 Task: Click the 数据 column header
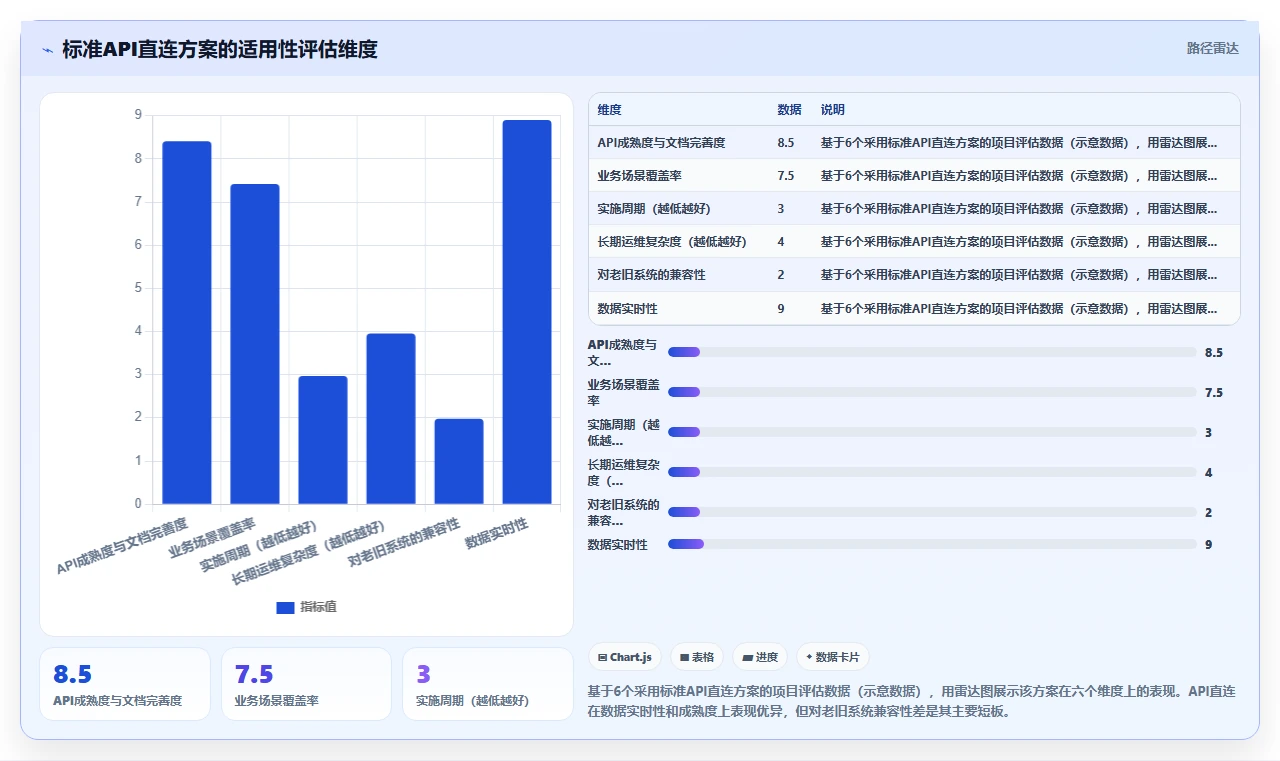789,110
